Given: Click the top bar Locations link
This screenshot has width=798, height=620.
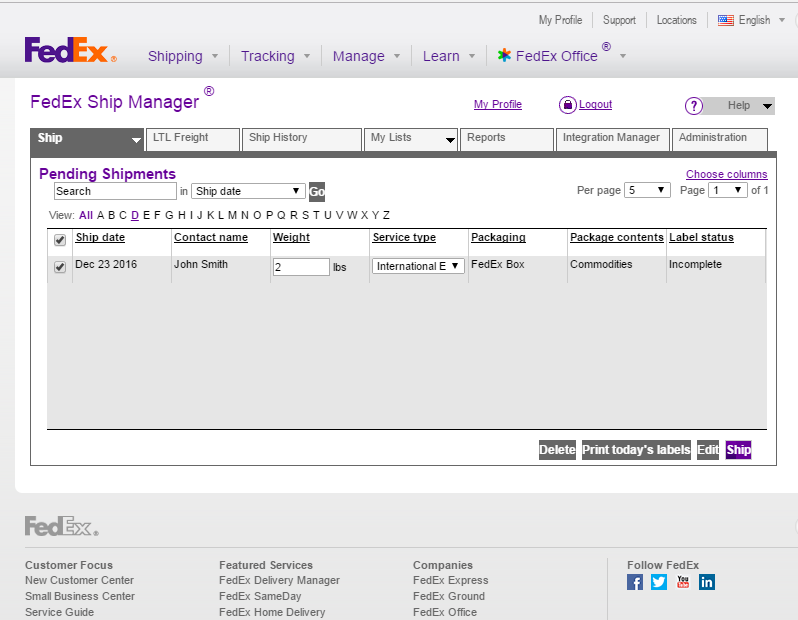Looking at the screenshot, I should [x=676, y=20].
